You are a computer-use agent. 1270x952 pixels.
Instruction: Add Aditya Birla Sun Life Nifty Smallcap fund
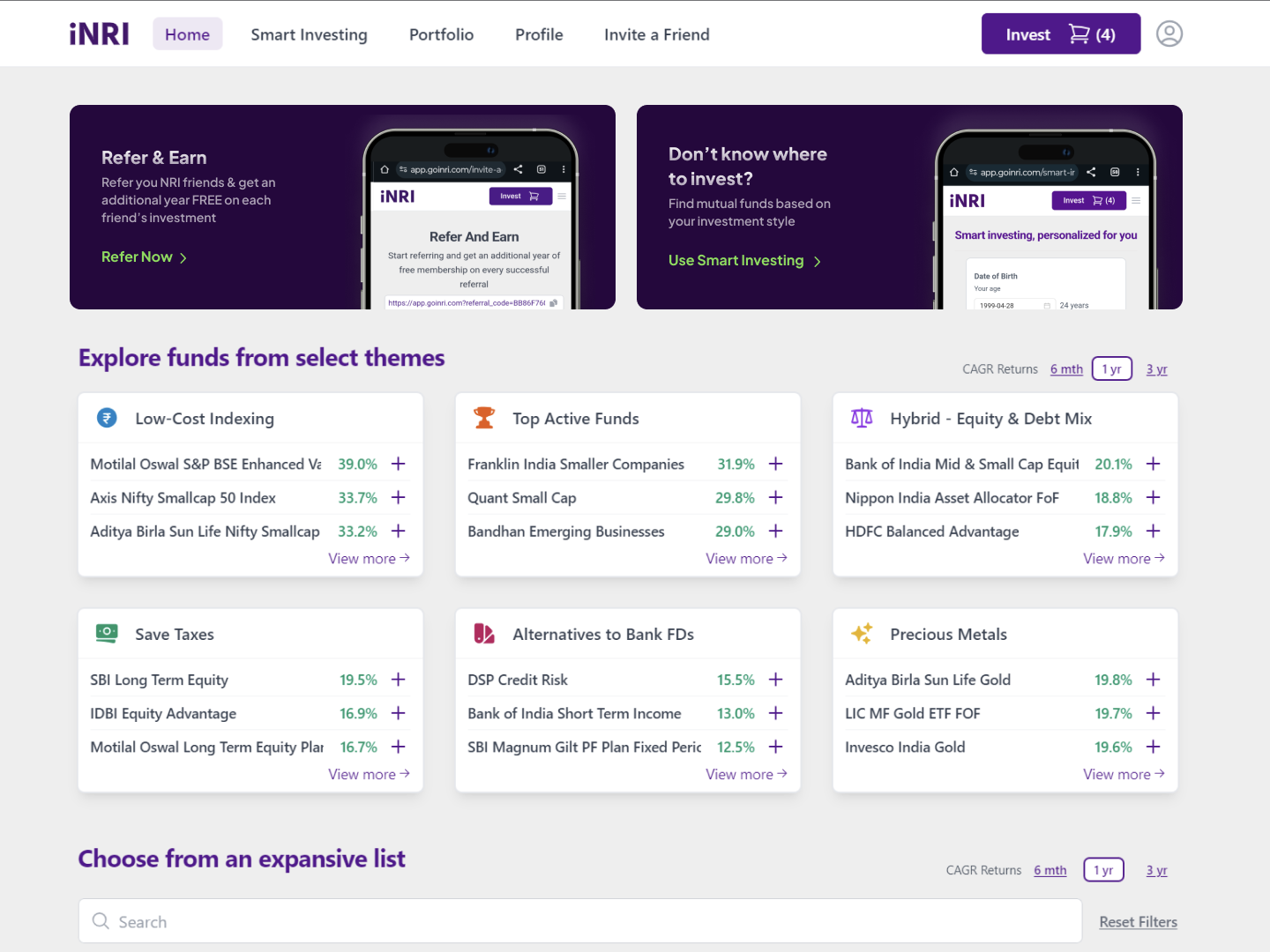tap(399, 531)
